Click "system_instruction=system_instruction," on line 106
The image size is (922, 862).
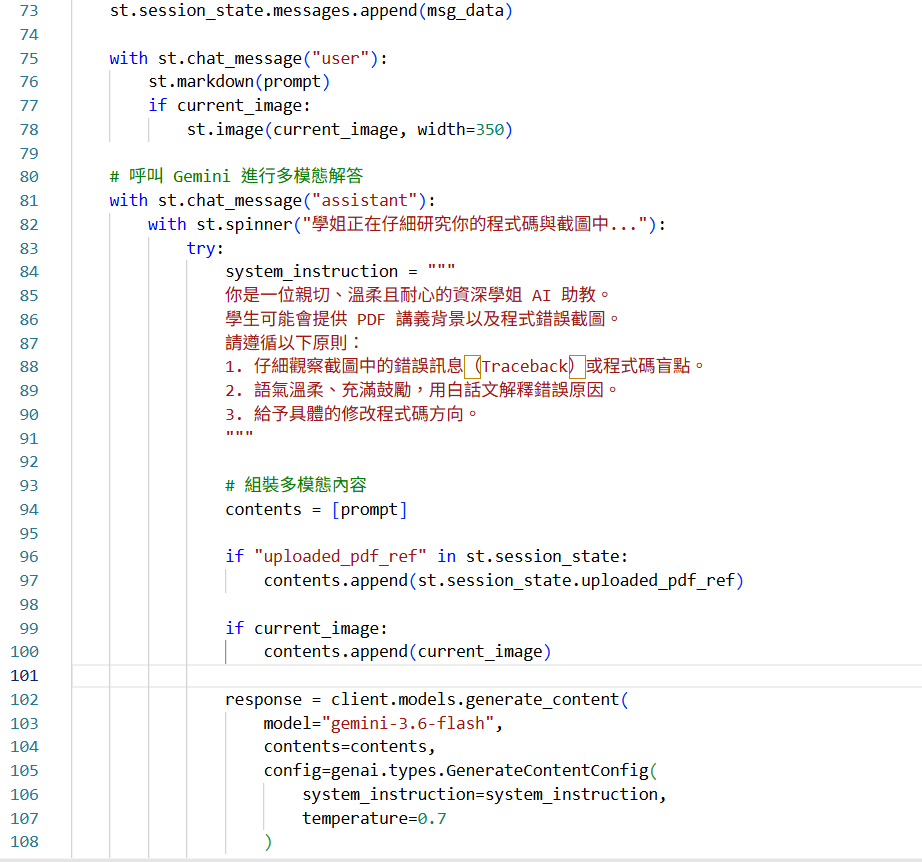pyautogui.click(x=485, y=795)
